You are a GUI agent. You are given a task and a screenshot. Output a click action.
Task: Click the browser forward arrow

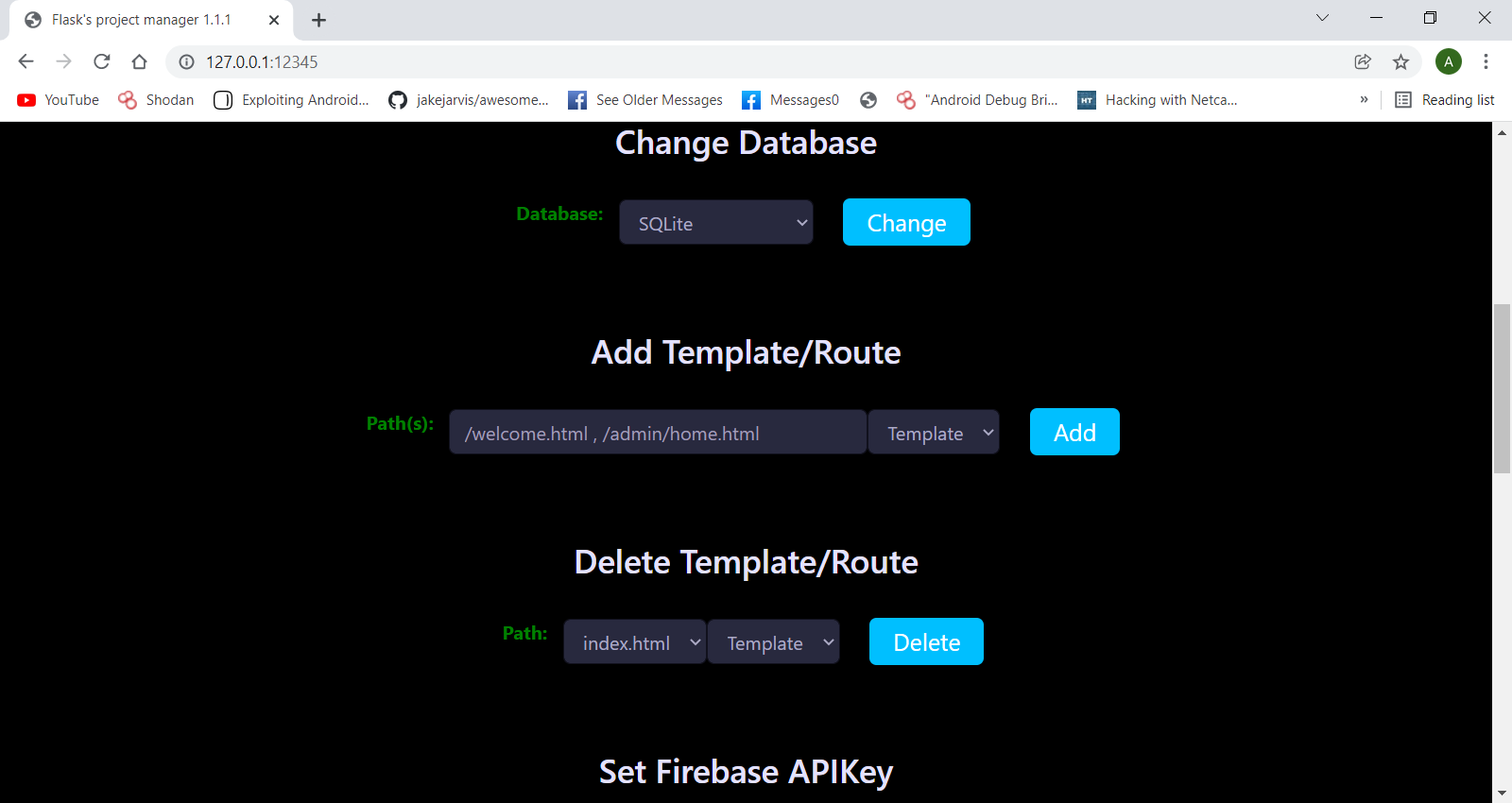63,61
